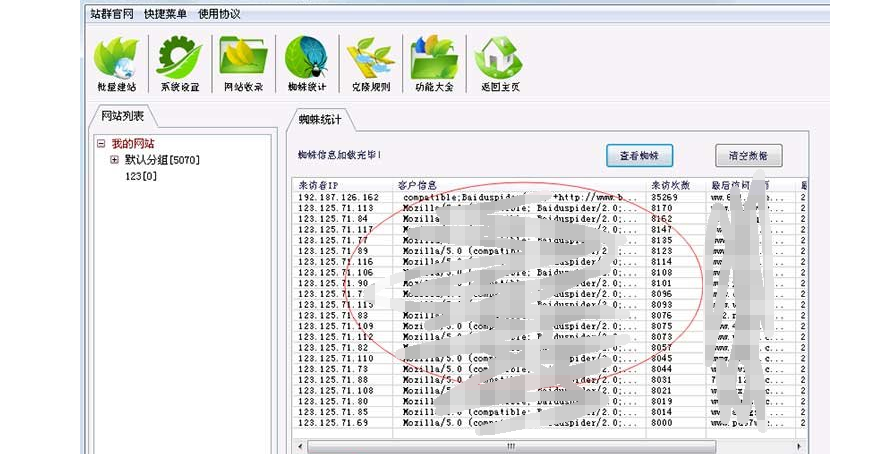The image size is (873, 454).
Task: Open the 快捷菜单 menu
Action: click(165, 14)
